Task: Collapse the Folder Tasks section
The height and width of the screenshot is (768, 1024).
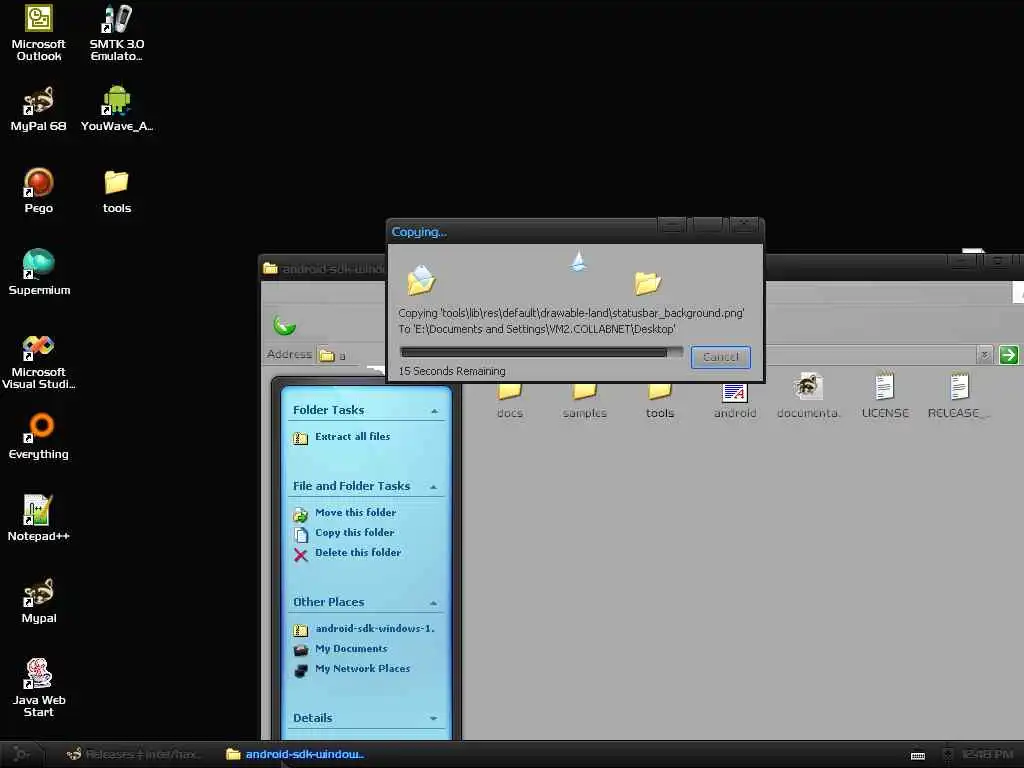Action: pyautogui.click(x=434, y=411)
